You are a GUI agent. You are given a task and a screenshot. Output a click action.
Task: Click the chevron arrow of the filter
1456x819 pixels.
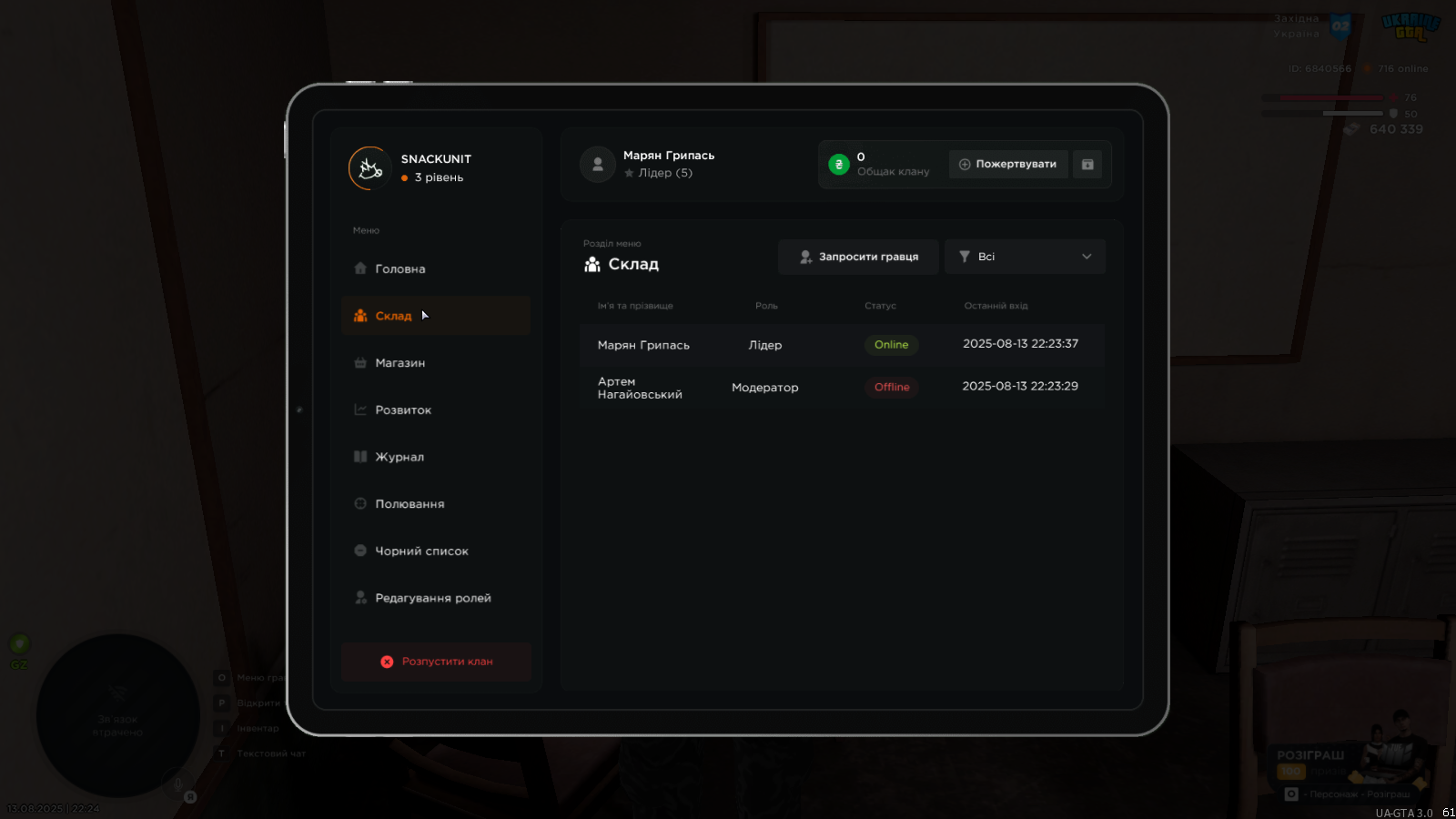[x=1087, y=257]
